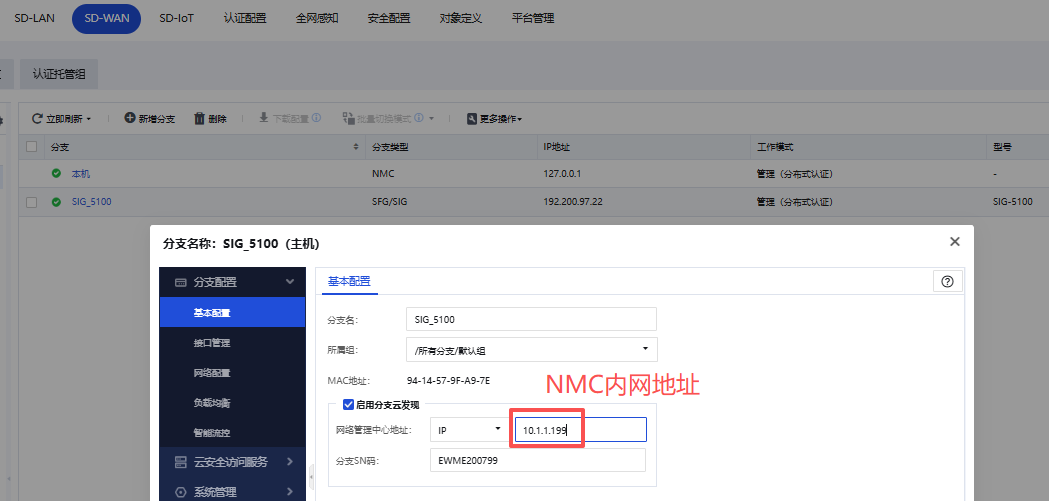Open the help question mark icon
The image size is (1049, 501).
947,281
